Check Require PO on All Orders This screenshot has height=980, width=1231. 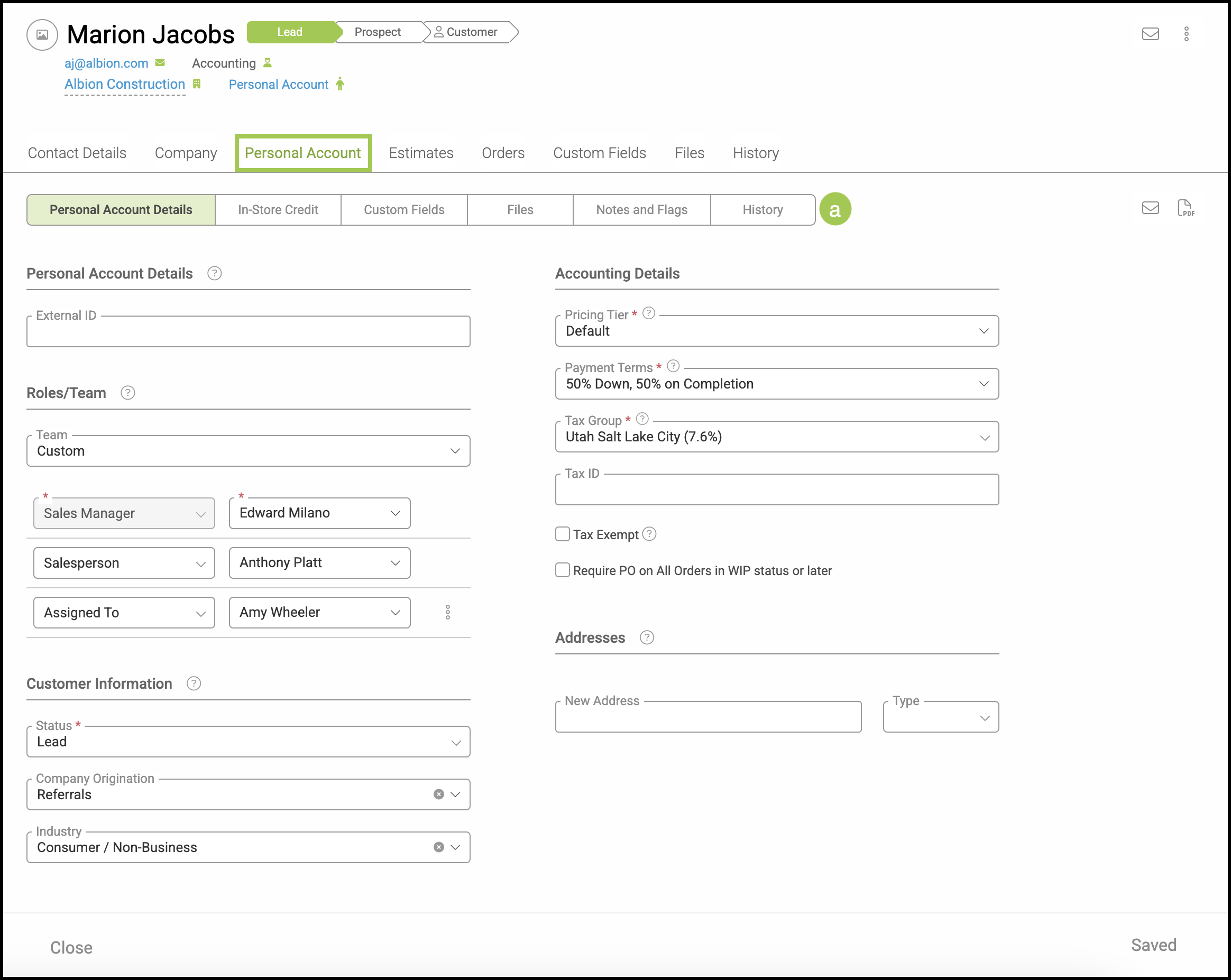coord(563,570)
